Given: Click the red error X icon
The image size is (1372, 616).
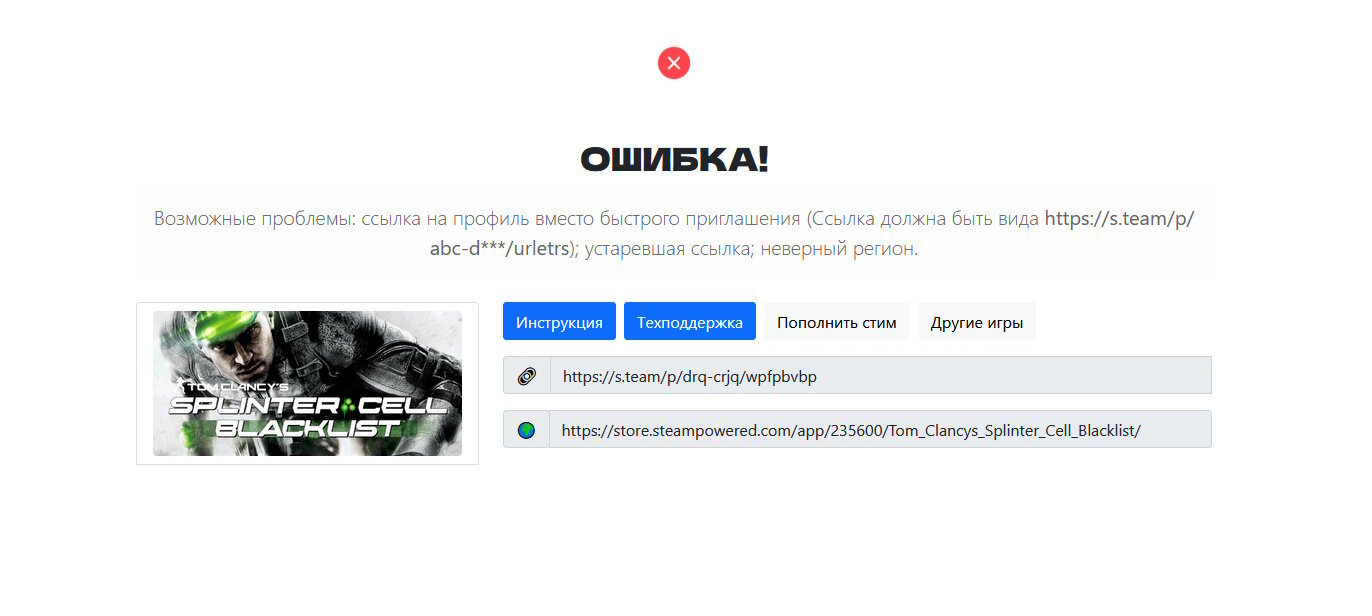Looking at the screenshot, I should (674, 63).
